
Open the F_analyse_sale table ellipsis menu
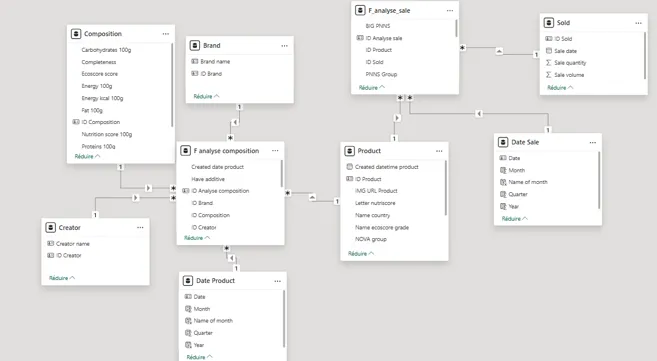(450, 10)
